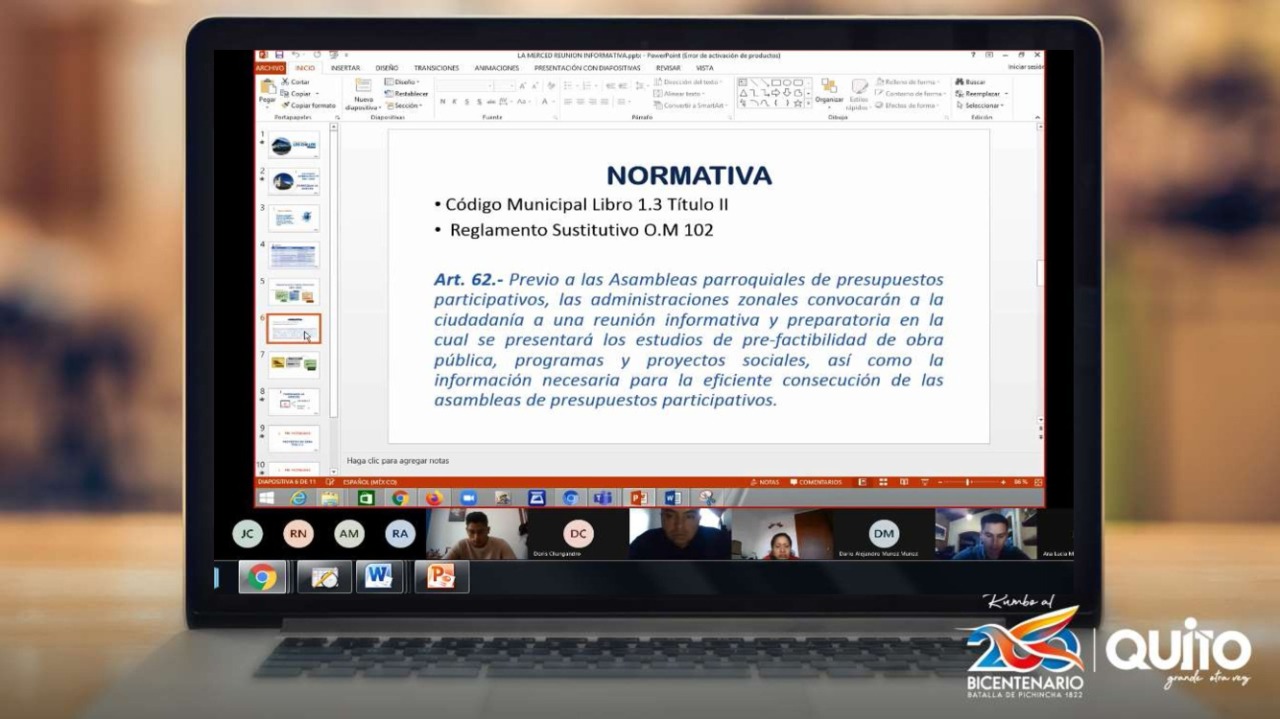1280x719 pixels.
Task: Open the Alinear texto dropdown
Action: pos(680,93)
